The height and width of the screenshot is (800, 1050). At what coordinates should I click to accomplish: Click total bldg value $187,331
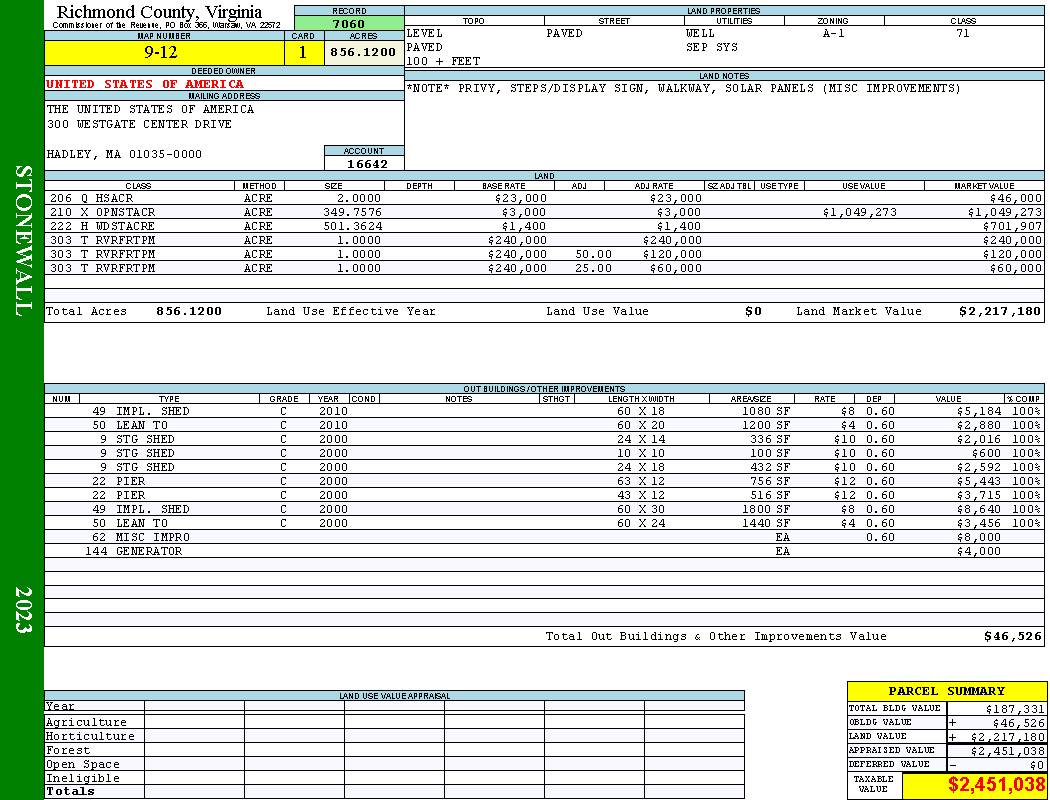1015,708
